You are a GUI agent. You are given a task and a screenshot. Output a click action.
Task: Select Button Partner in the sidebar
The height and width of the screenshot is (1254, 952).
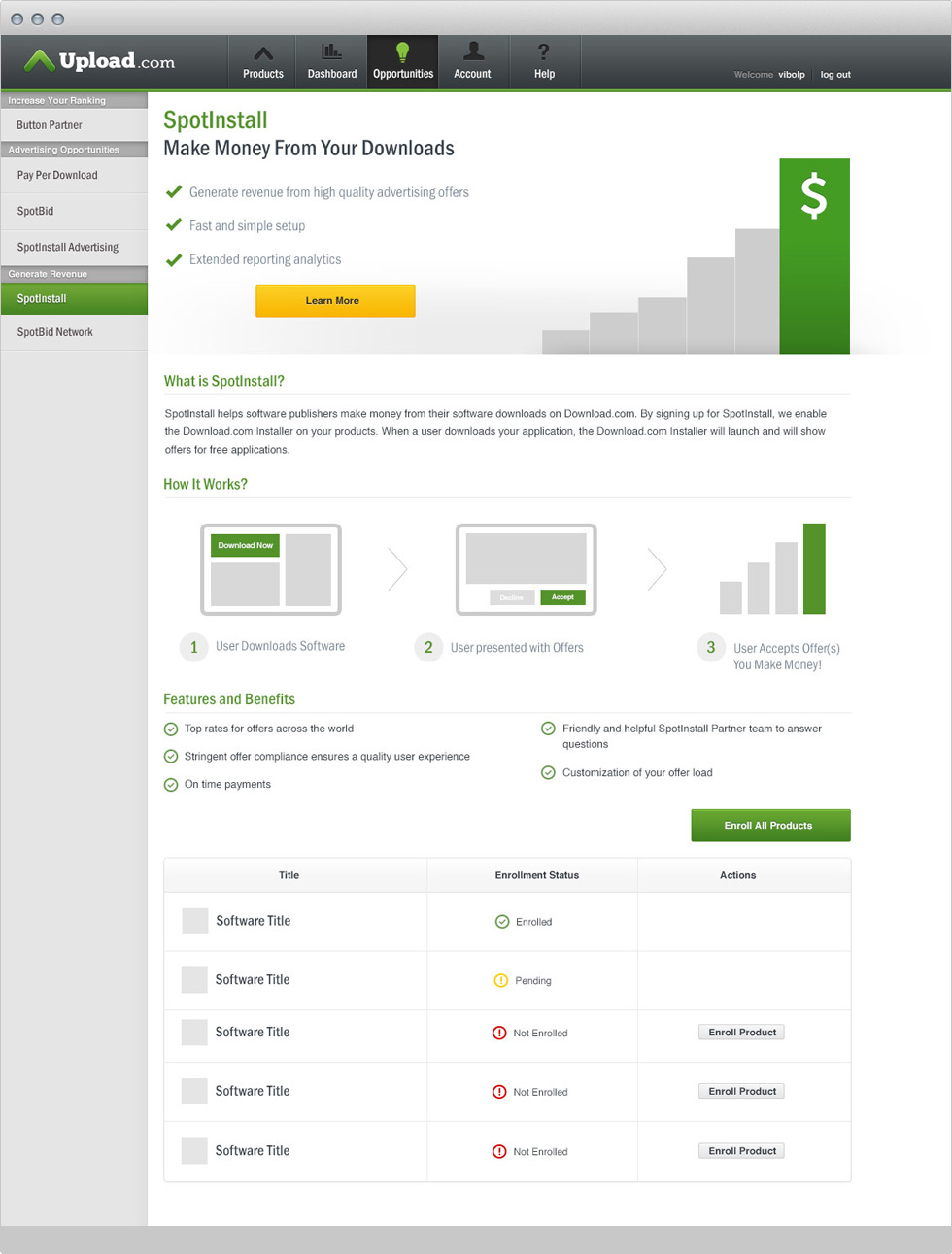click(50, 125)
